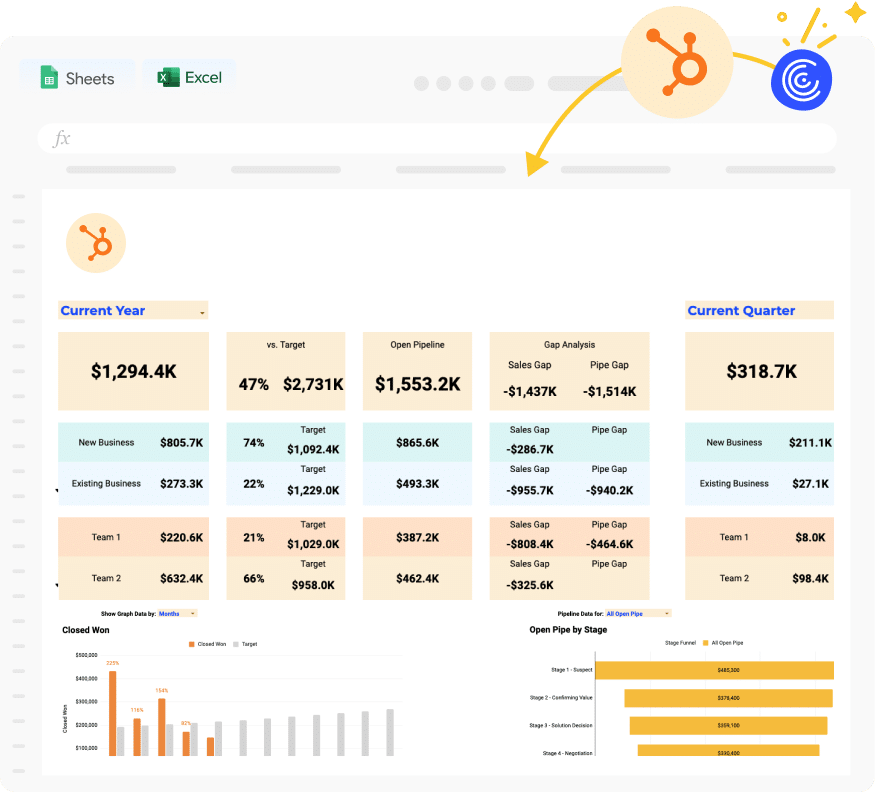Click the Stage 1 - Suspect funnel bar

point(714,670)
